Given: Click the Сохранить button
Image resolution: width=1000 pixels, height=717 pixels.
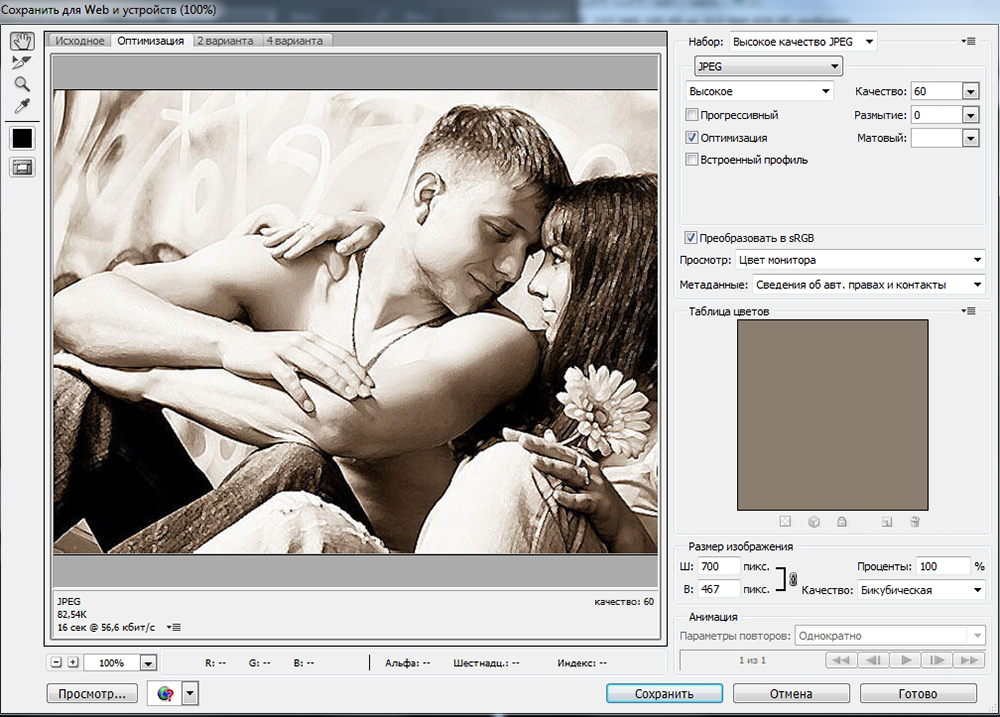Looking at the screenshot, I should coord(664,693).
